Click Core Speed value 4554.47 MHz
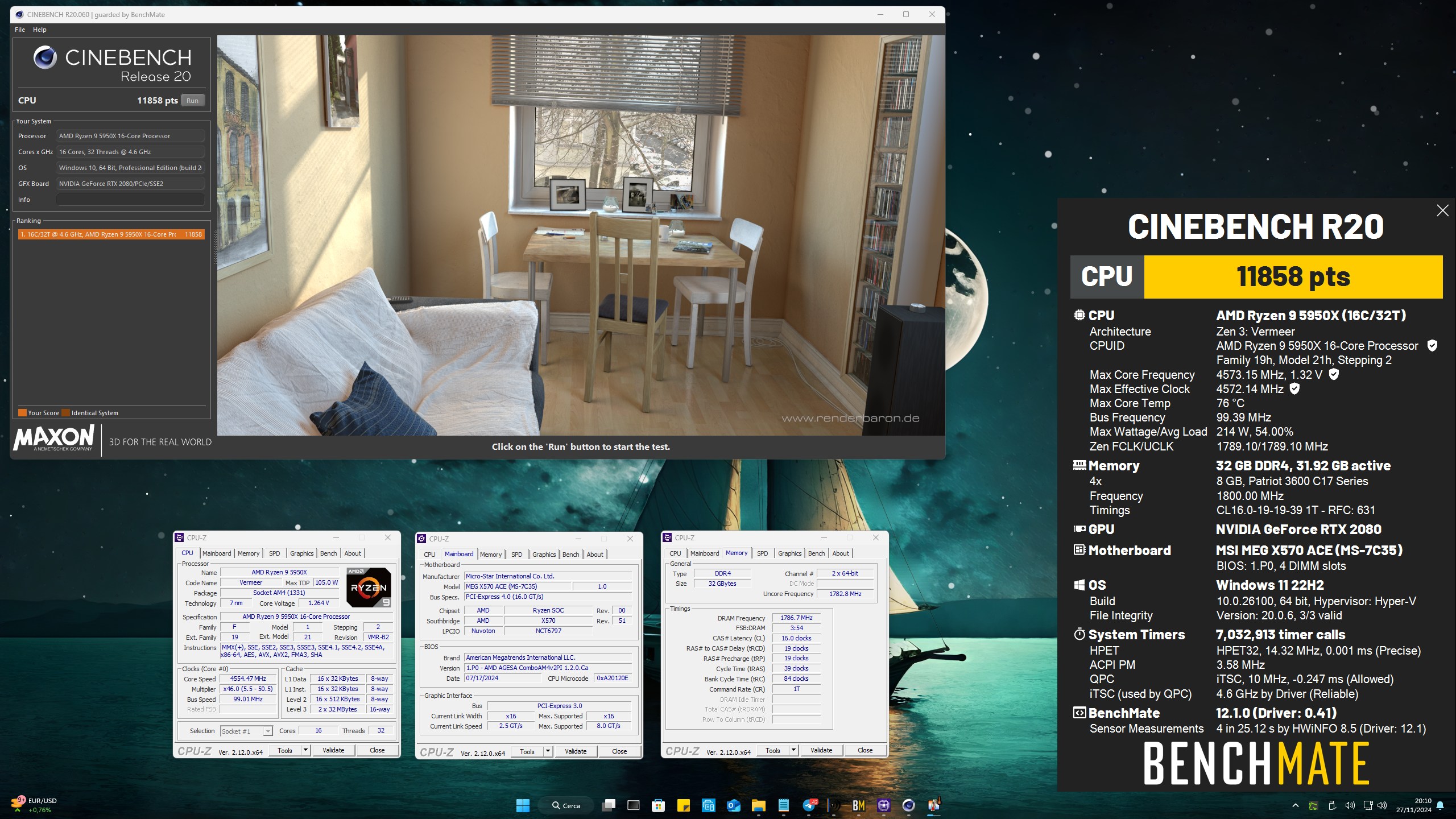The height and width of the screenshot is (819, 1456). 248,679
